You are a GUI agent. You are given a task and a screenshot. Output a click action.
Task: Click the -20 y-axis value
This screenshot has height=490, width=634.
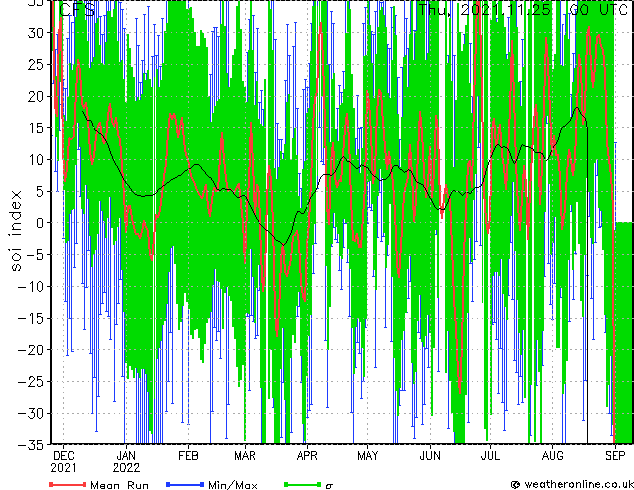coord(31,350)
